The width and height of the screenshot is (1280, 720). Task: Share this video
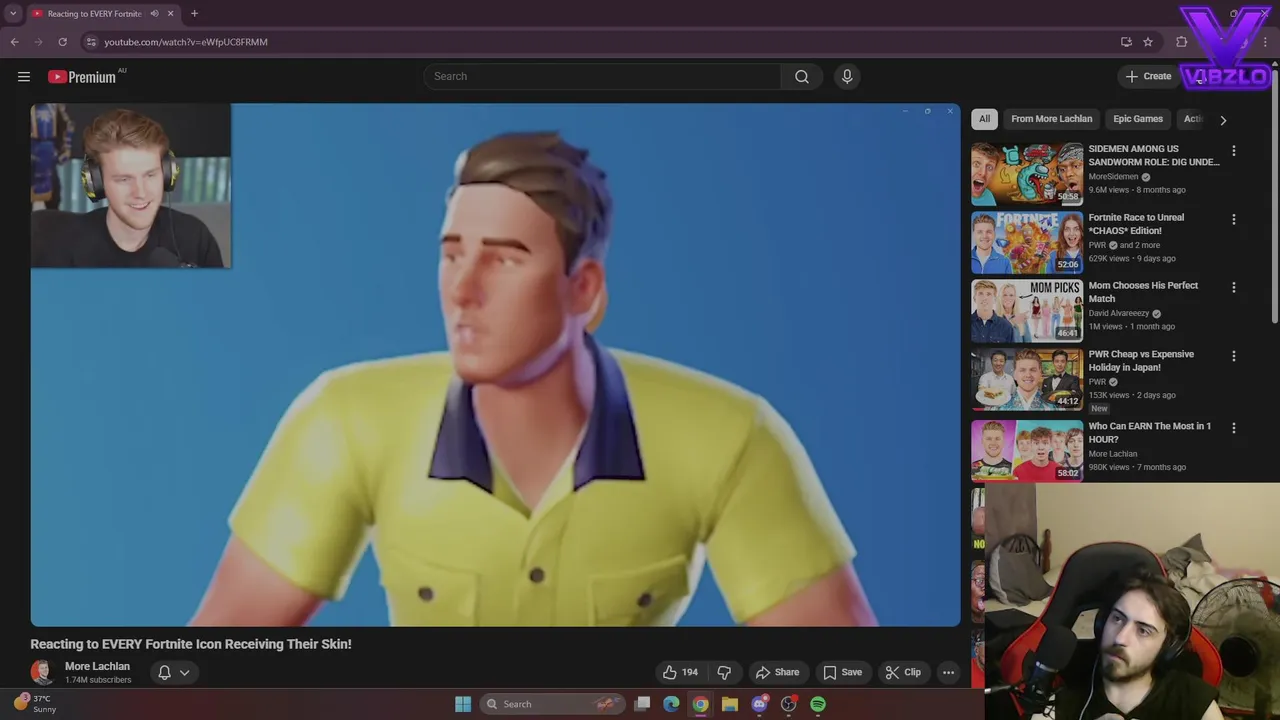[x=777, y=672]
